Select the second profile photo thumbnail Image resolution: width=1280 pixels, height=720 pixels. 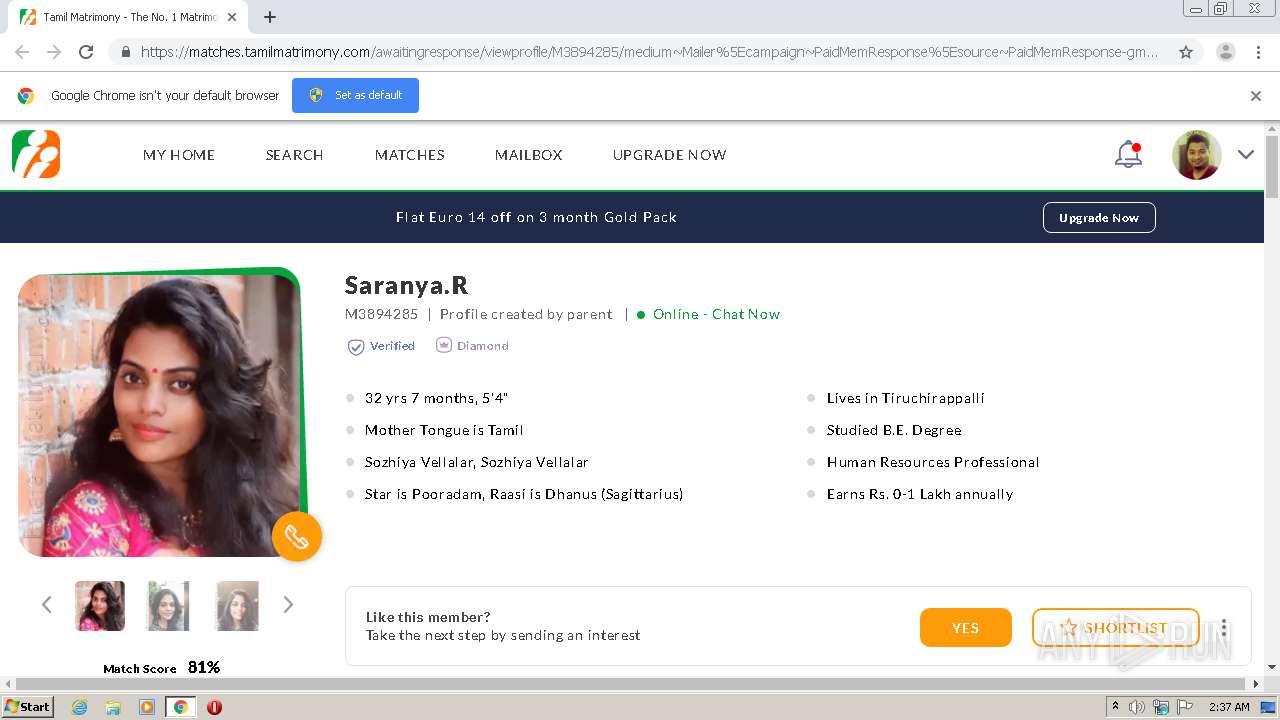click(x=168, y=606)
